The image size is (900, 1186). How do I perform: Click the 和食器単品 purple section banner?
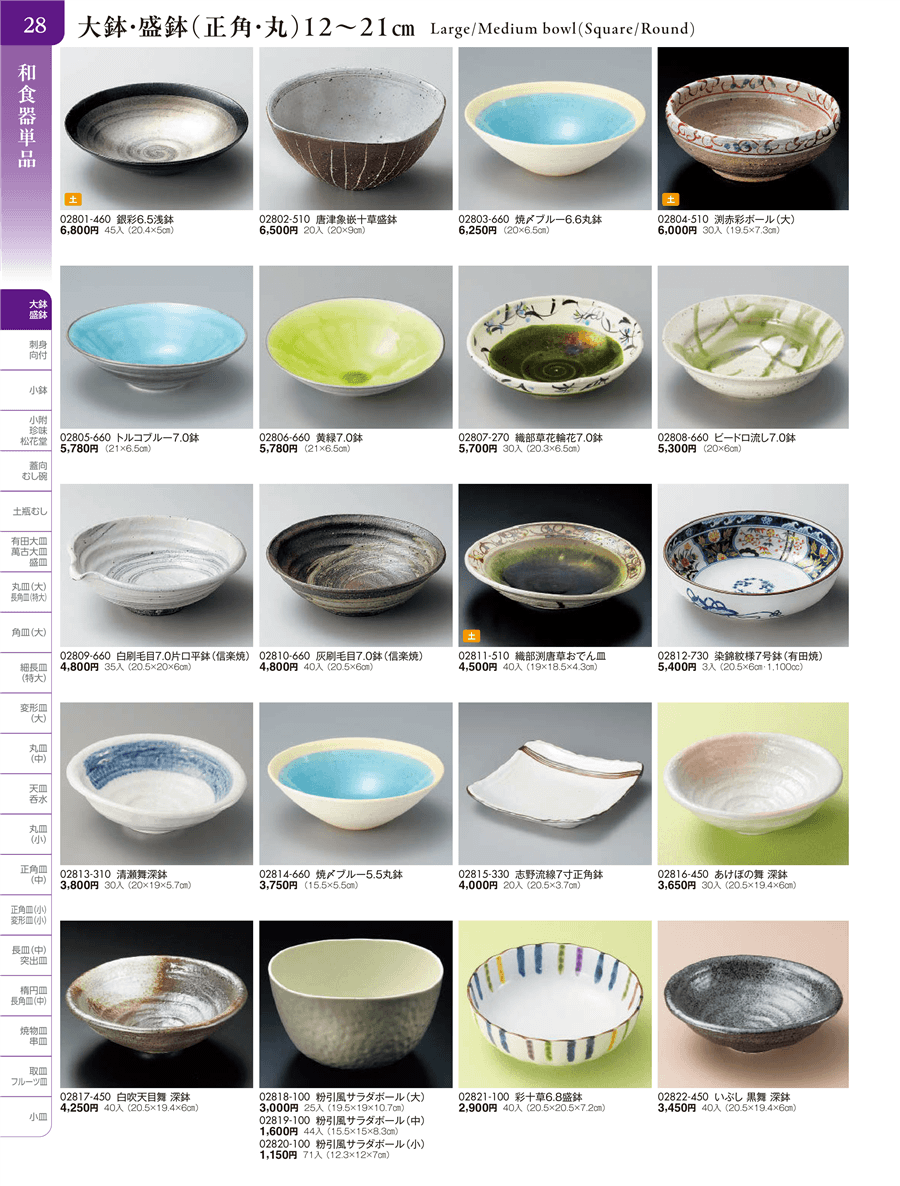click(26, 116)
